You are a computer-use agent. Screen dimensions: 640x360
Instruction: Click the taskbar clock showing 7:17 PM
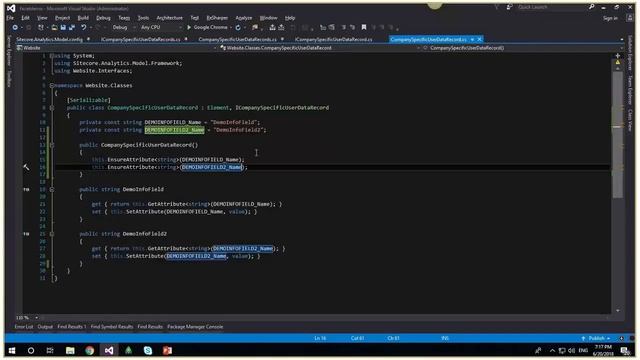[603, 350]
